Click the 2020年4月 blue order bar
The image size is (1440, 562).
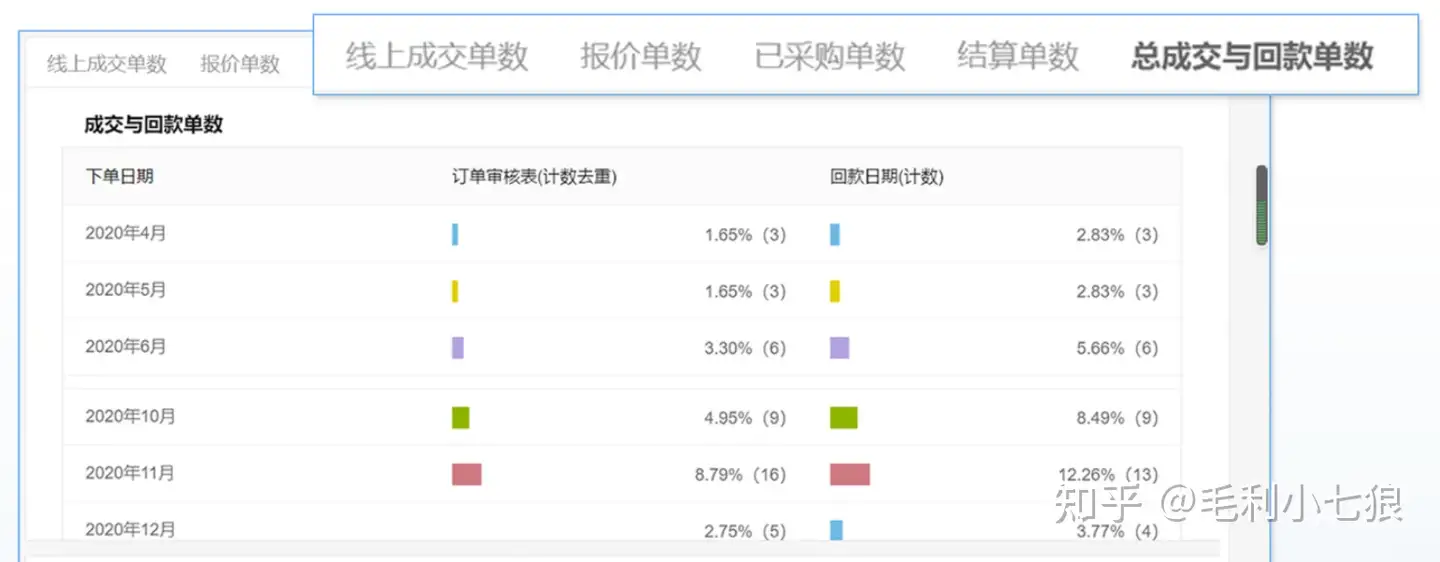455,234
